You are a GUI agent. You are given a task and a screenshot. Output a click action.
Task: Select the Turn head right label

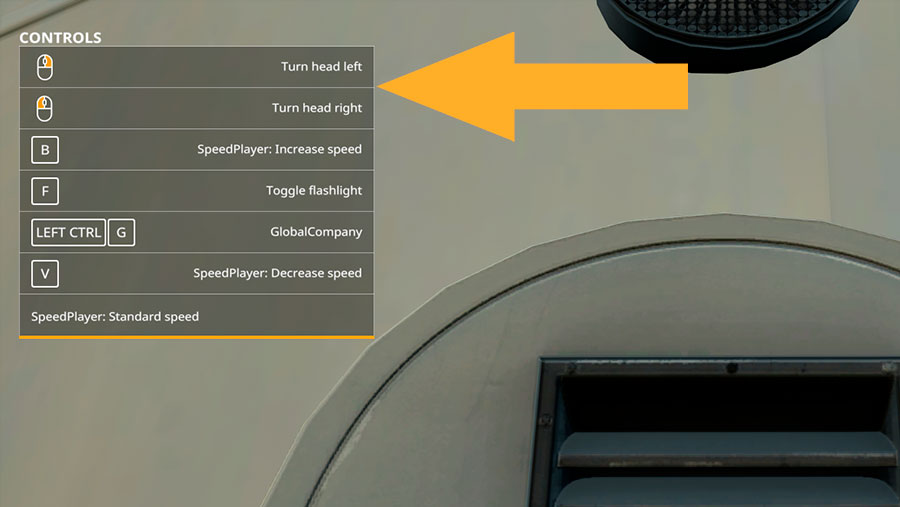[x=317, y=108]
